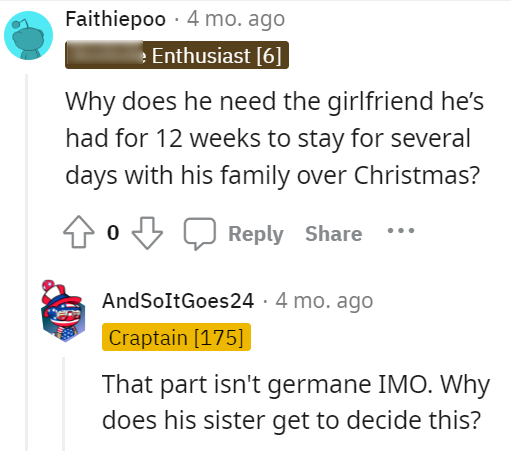
Task: Click AndSoItGoes24's reply text about sister
Action: point(296,402)
